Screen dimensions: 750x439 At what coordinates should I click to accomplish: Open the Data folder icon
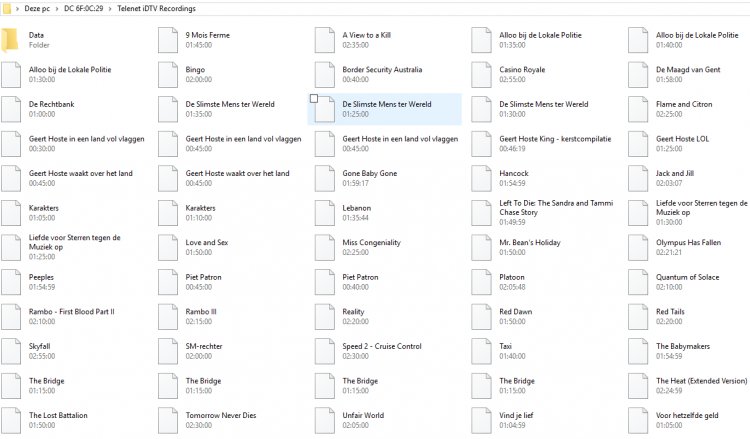click(x=11, y=40)
